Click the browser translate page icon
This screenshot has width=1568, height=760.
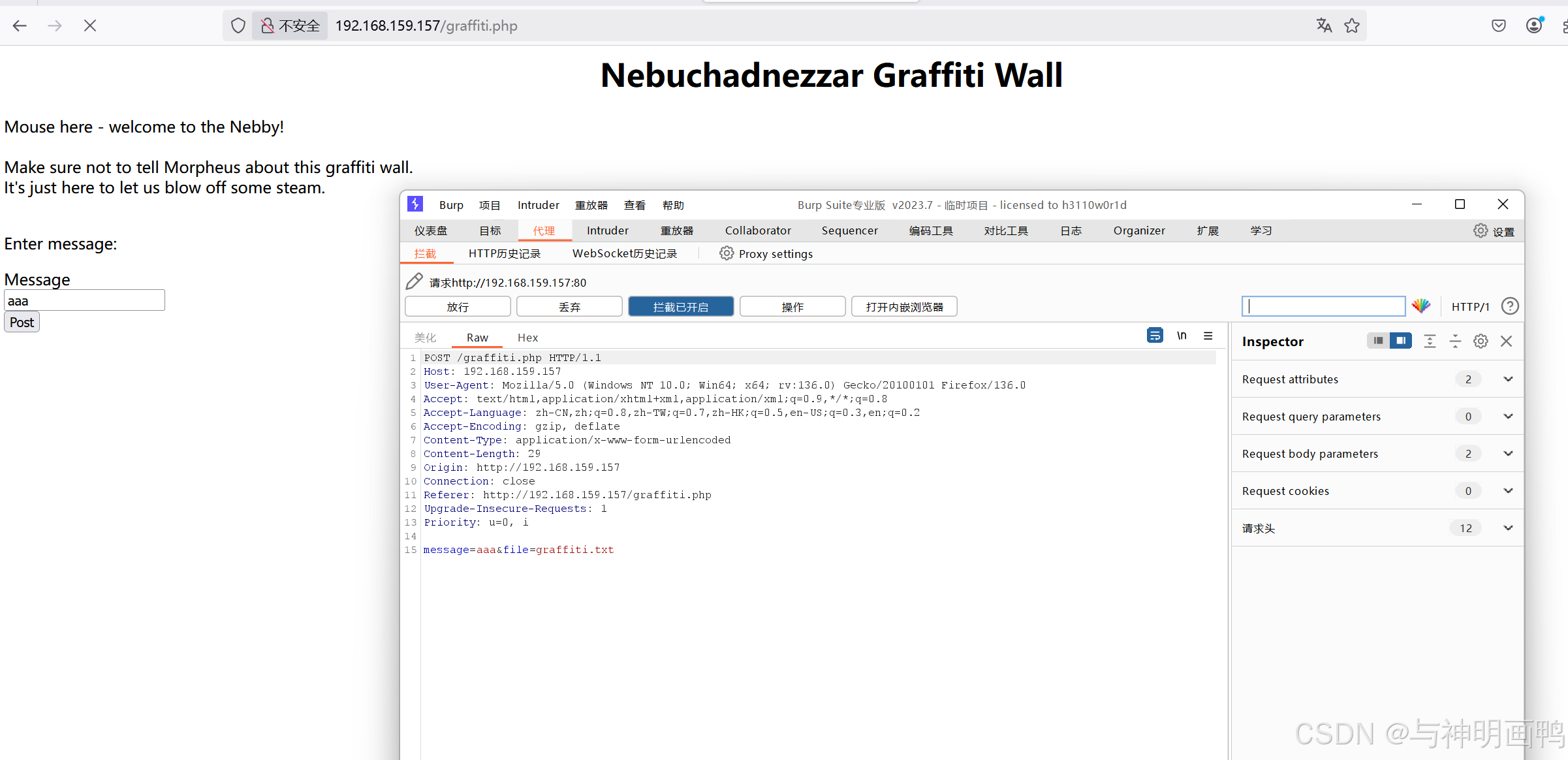click(1324, 25)
